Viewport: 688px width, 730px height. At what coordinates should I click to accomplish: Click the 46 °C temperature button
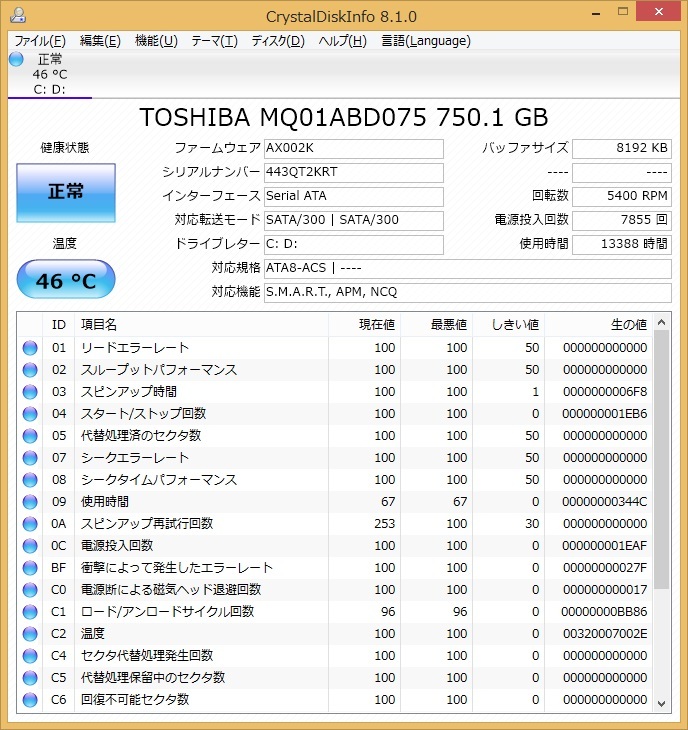[66, 279]
